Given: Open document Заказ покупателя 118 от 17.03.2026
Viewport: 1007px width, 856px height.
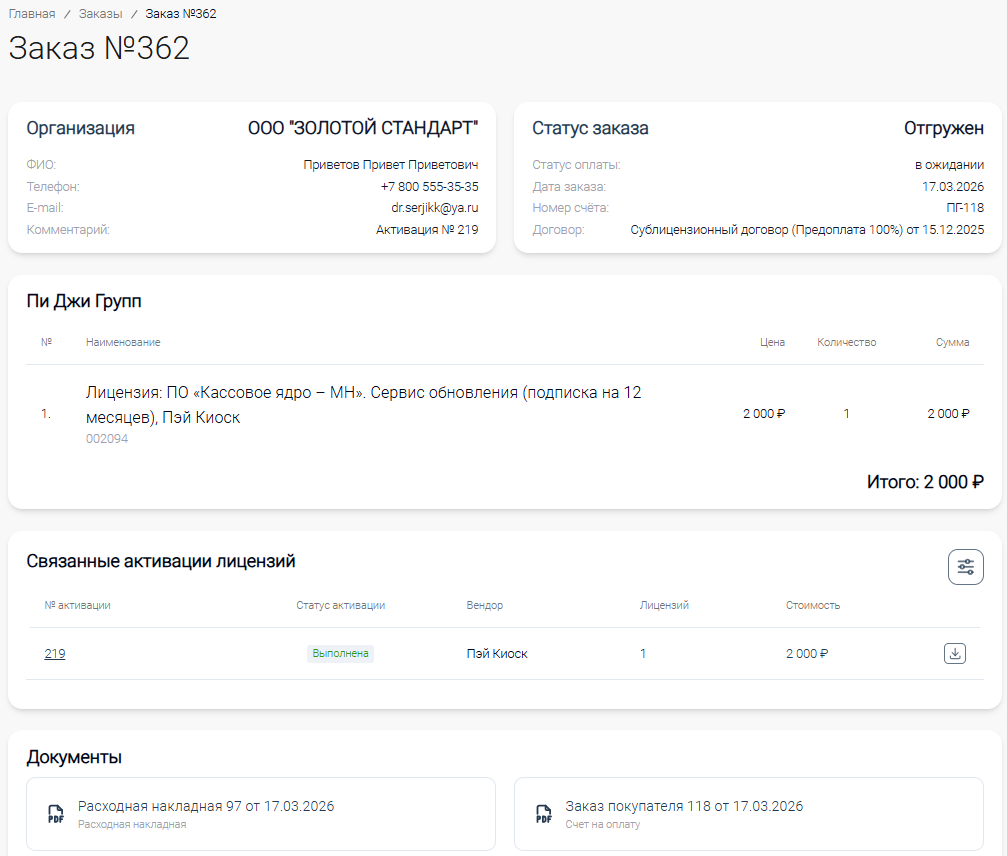Looking at the screenshot, I should (684, 806).
